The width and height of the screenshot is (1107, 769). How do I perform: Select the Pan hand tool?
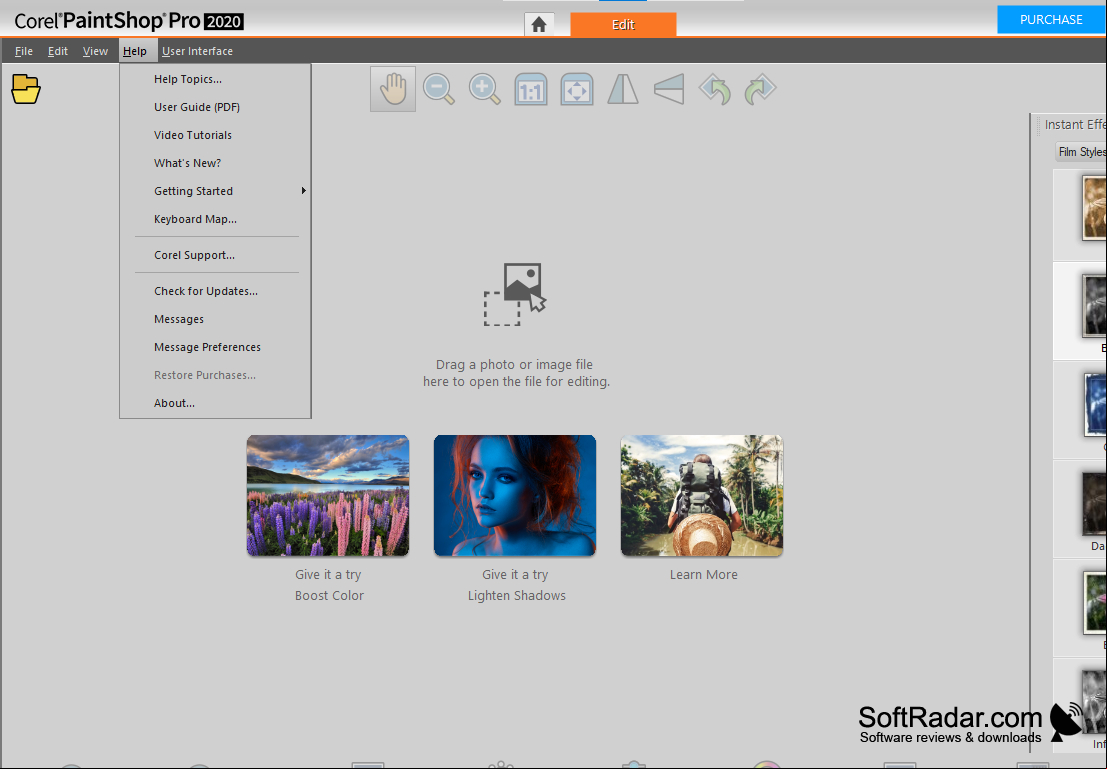tap(393, 89)
